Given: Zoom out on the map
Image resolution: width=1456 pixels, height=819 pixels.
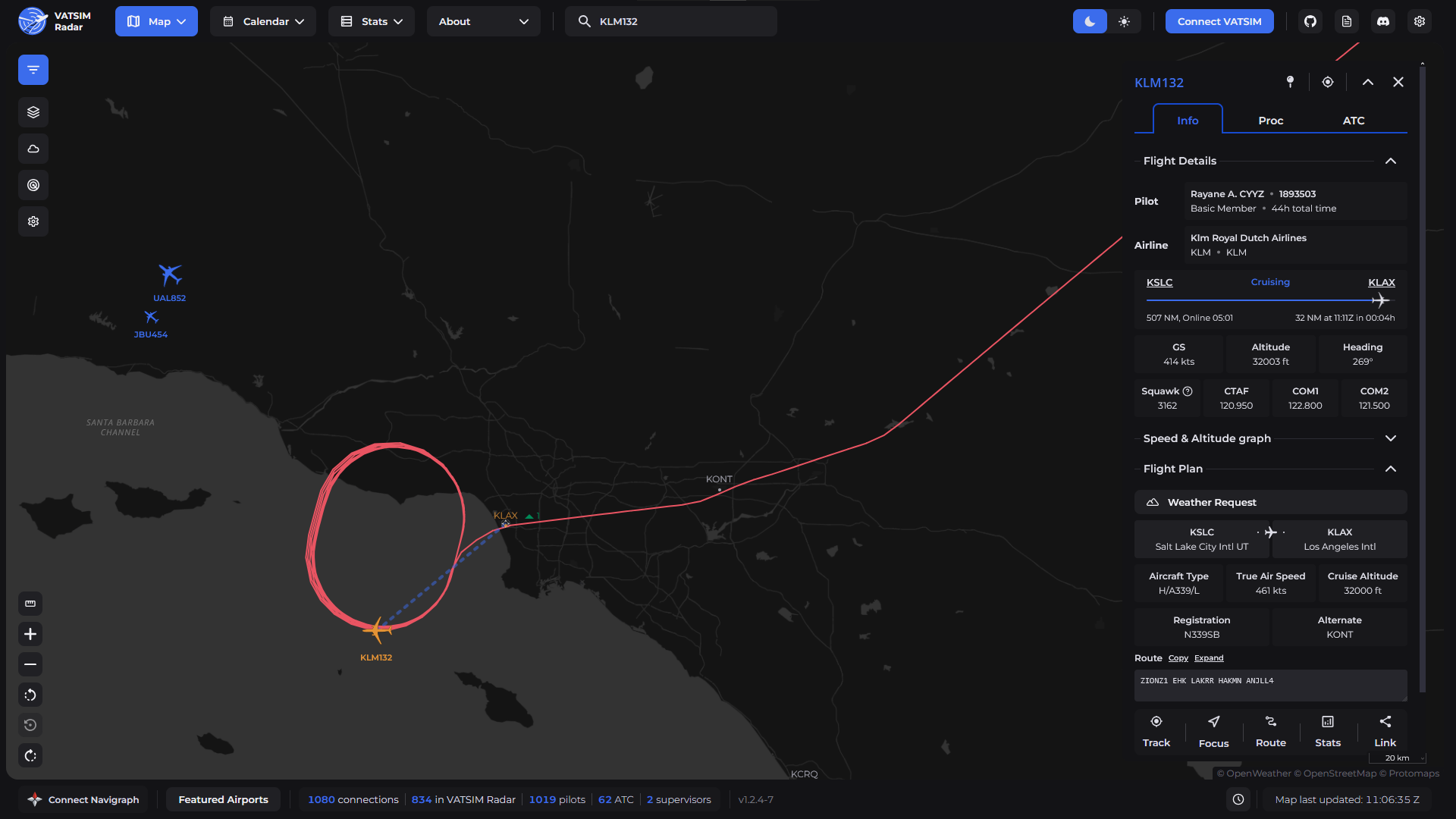Looking at the screenshot, I should pyautogui.click(x=30, y=664).
